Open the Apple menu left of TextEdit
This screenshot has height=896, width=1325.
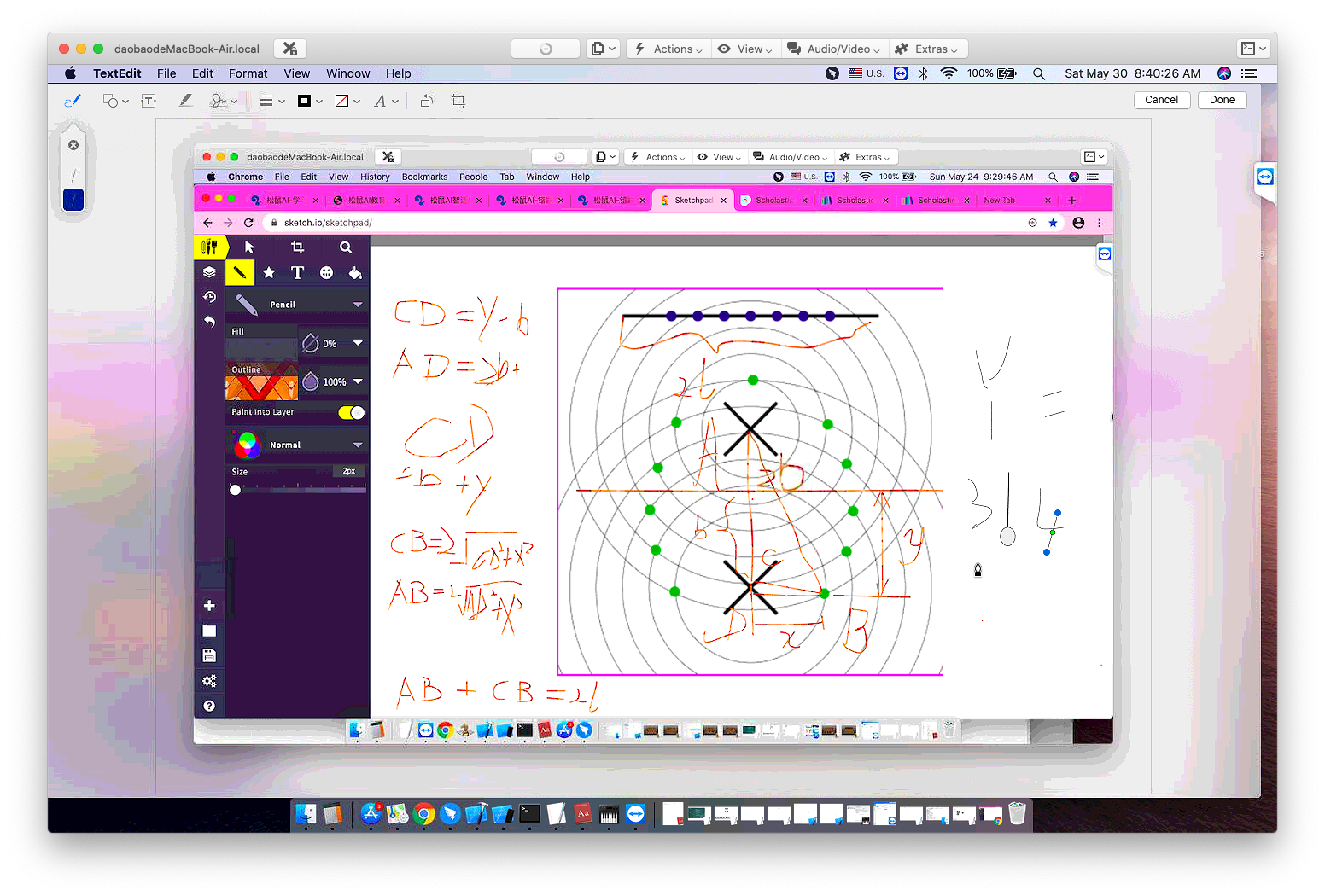pyautogui.click(x=70, y=73)
